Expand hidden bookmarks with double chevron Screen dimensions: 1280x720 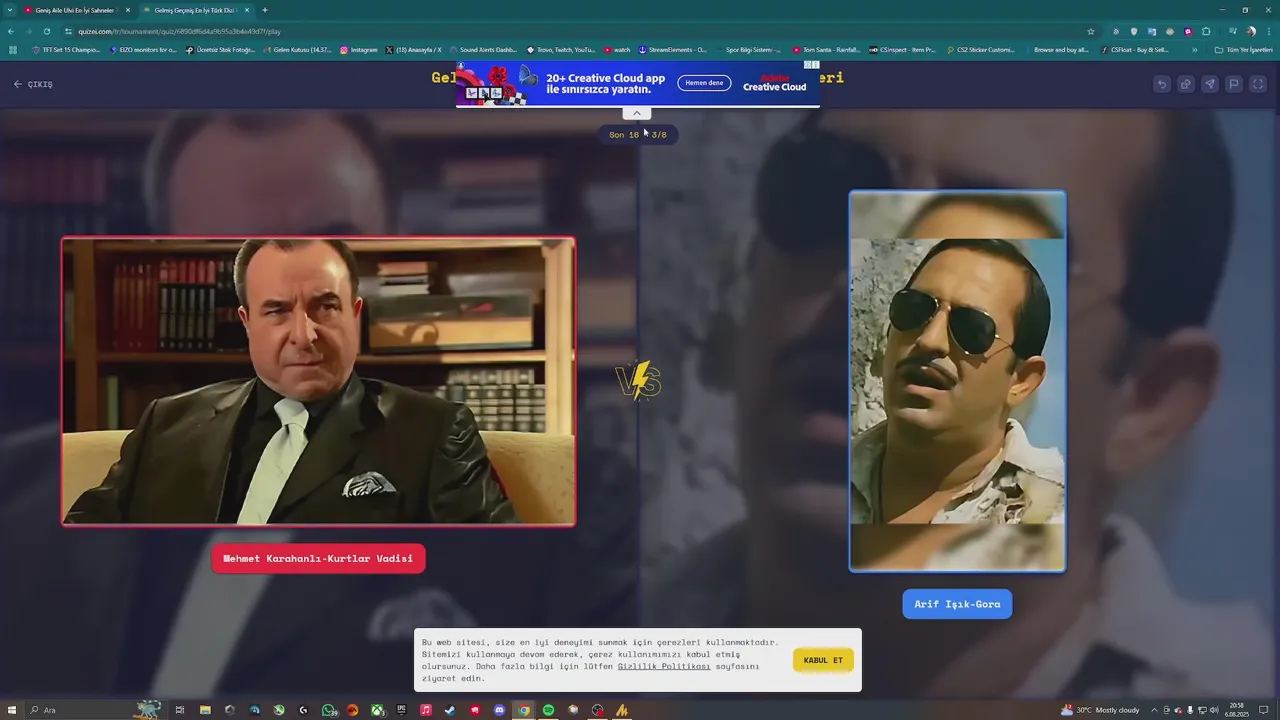pos(1194,49)
